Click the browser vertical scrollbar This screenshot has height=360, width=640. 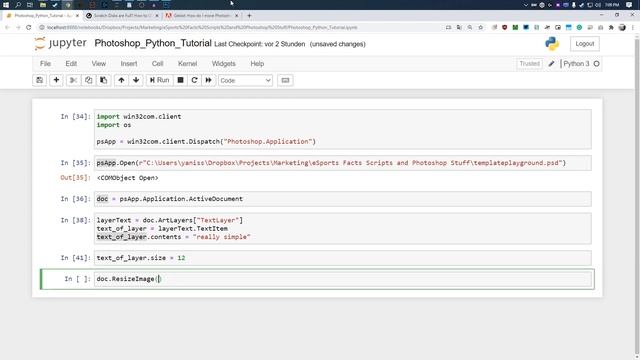point(637,196)
